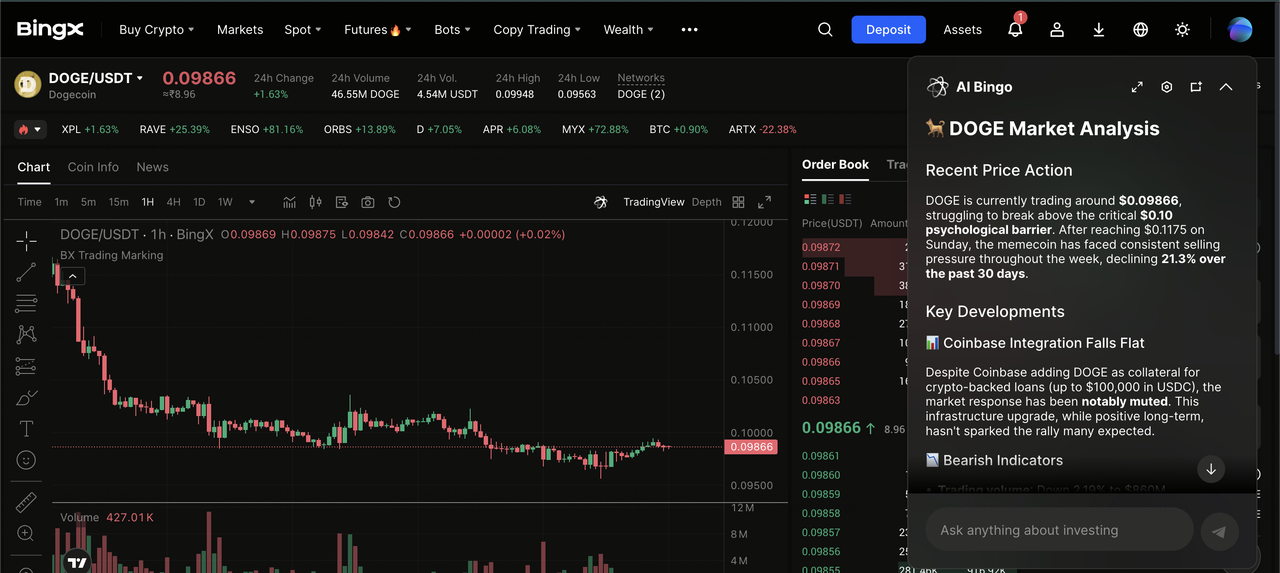This screenshot has height=573, width=1280.
Task: Click the Assets link
Action: (962, 30)
